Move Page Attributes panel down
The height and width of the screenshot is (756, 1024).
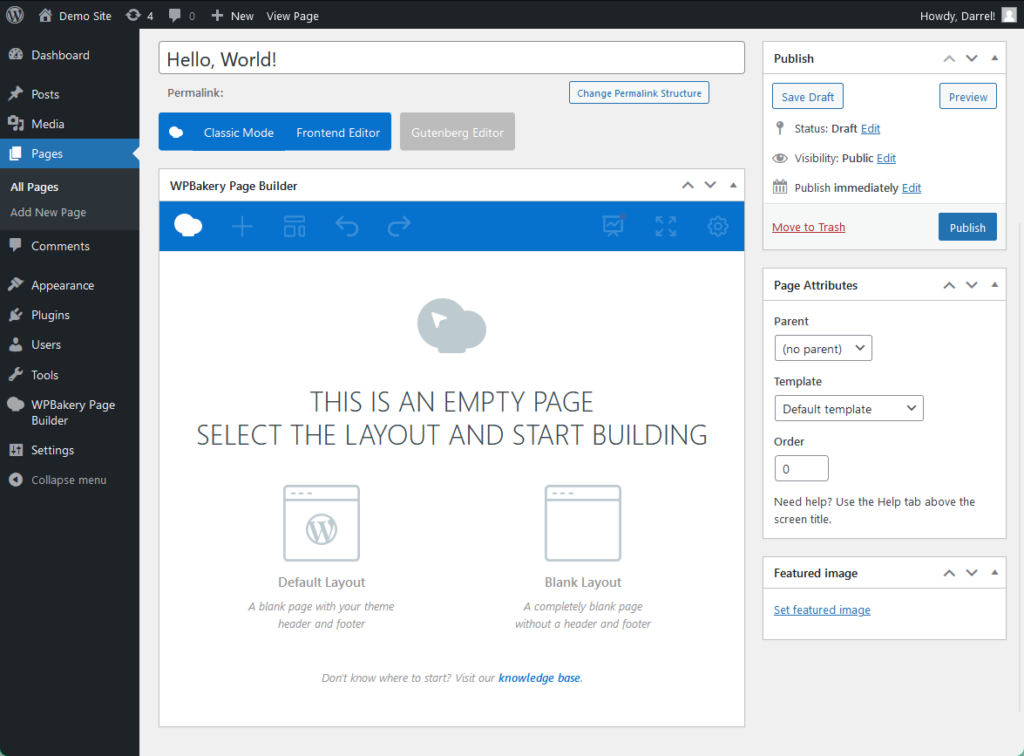point(972,285)
